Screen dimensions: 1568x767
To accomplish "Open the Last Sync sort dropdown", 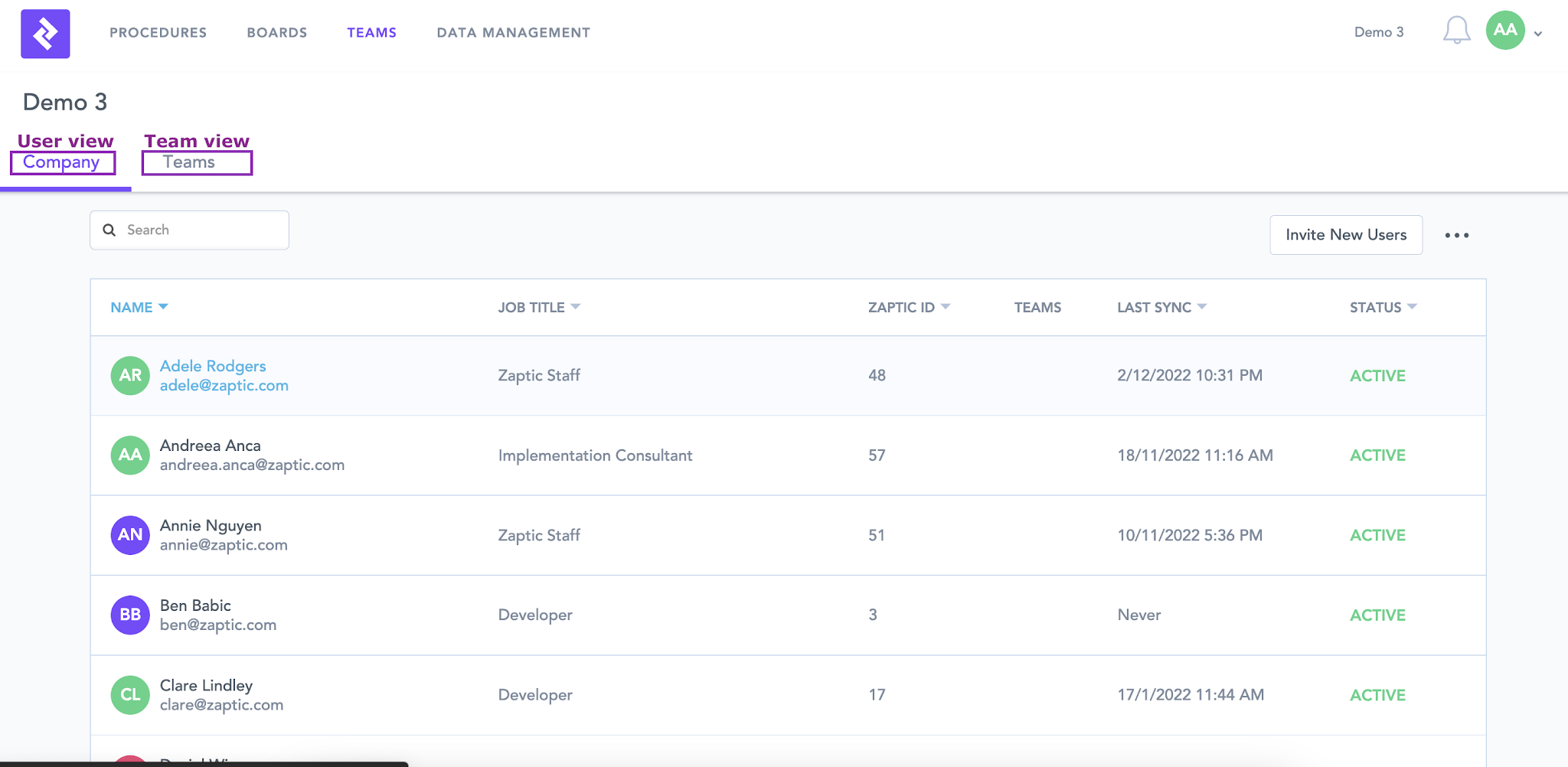I will click(1201, 306).
